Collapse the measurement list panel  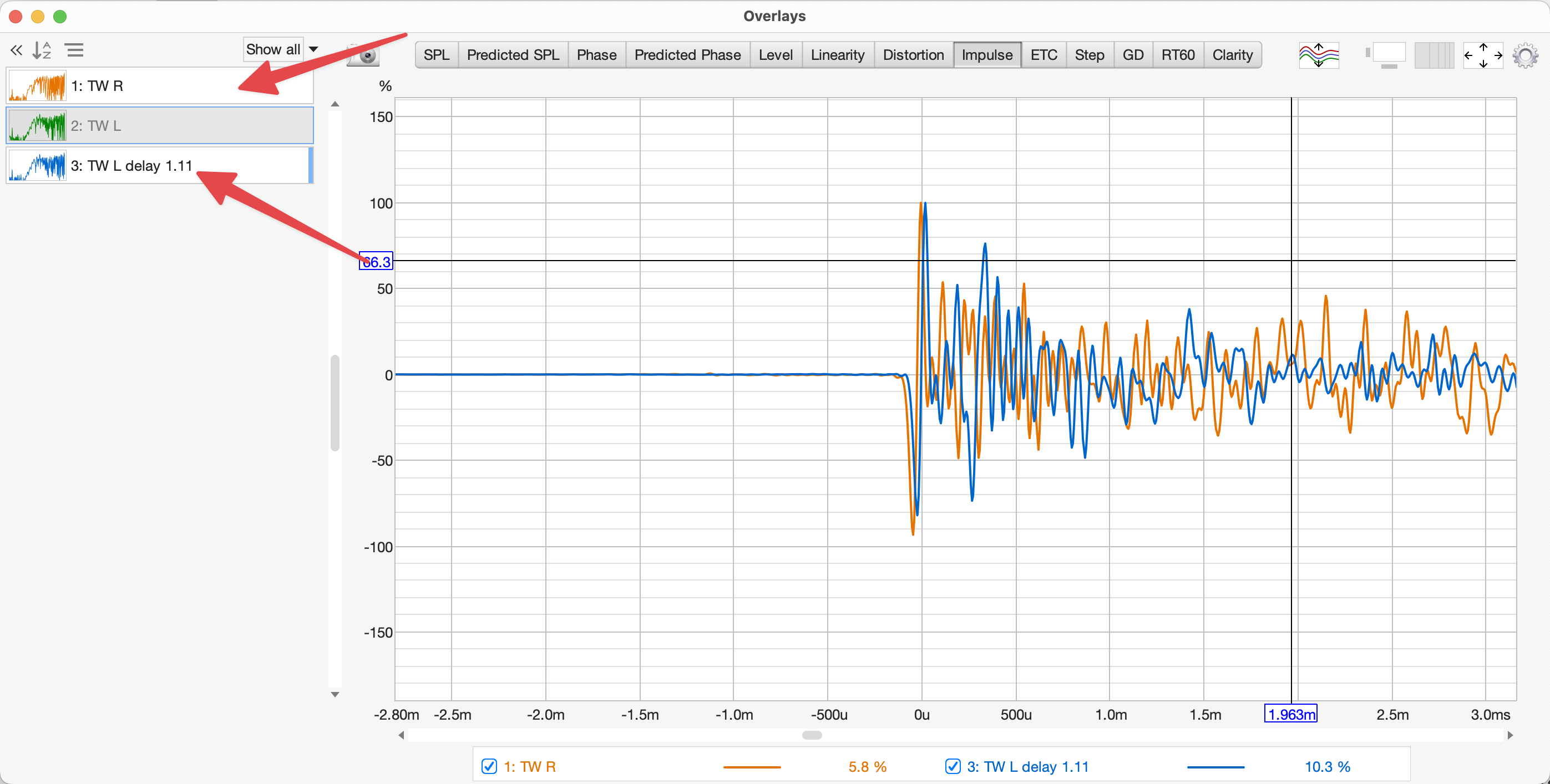[x=16, y=50]
